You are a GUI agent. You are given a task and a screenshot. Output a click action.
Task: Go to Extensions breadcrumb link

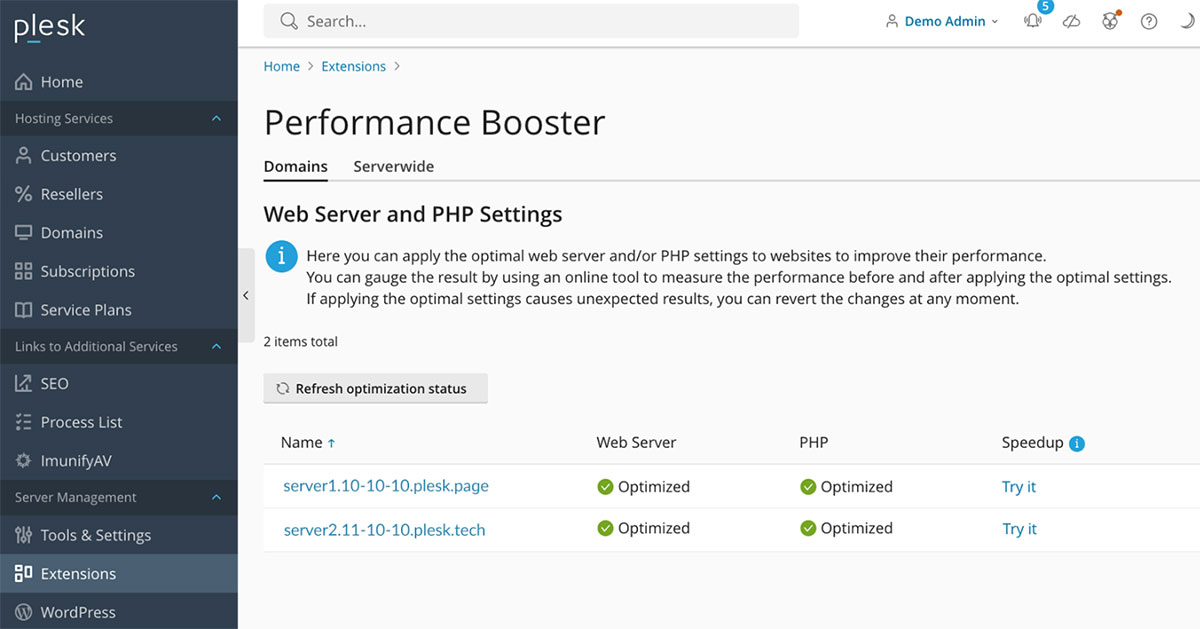(x=353, y=66)
